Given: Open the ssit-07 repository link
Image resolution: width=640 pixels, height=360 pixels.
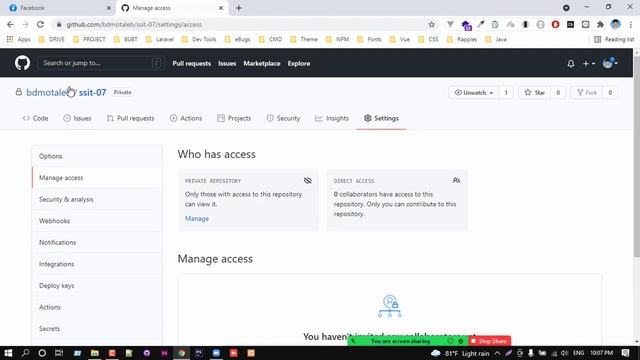Looking at the screenshot, I should click(92, 93).
